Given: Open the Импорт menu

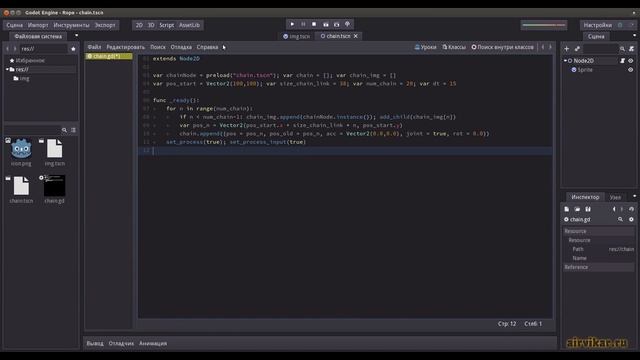Looking at the screenshot, I should click(x=38, y=25).
